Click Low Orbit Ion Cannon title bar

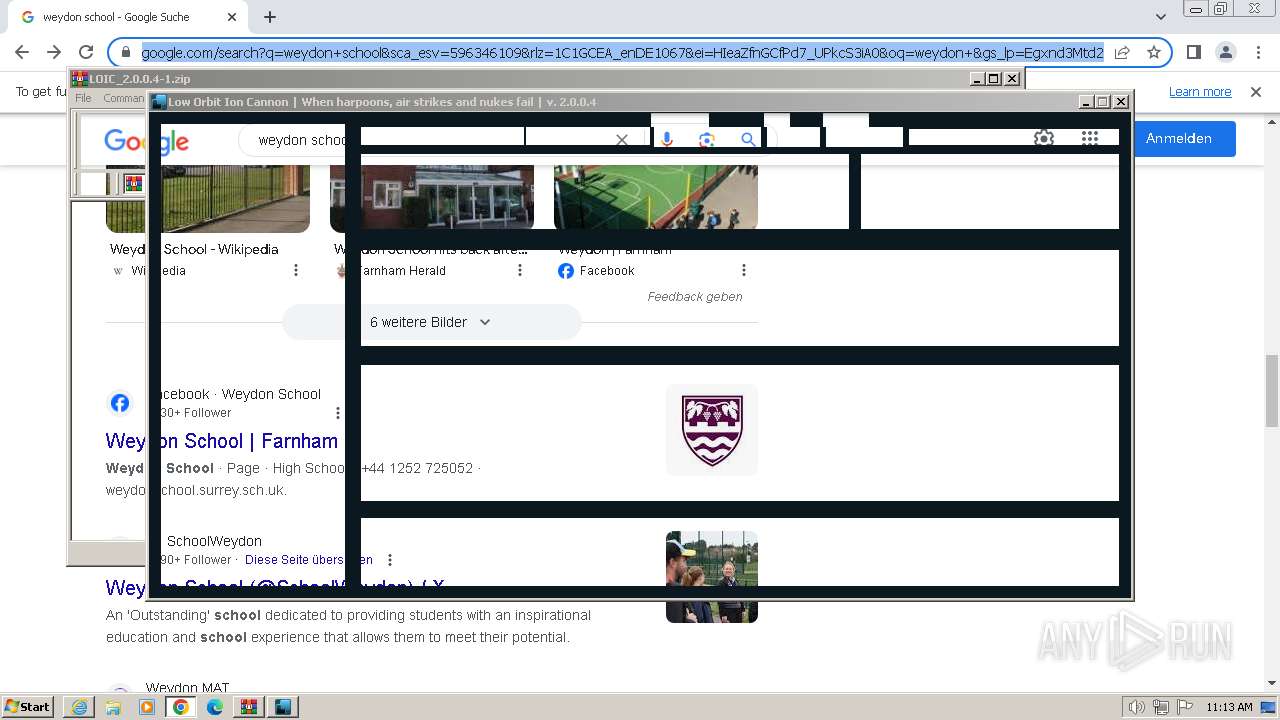(x=615, y=102)
